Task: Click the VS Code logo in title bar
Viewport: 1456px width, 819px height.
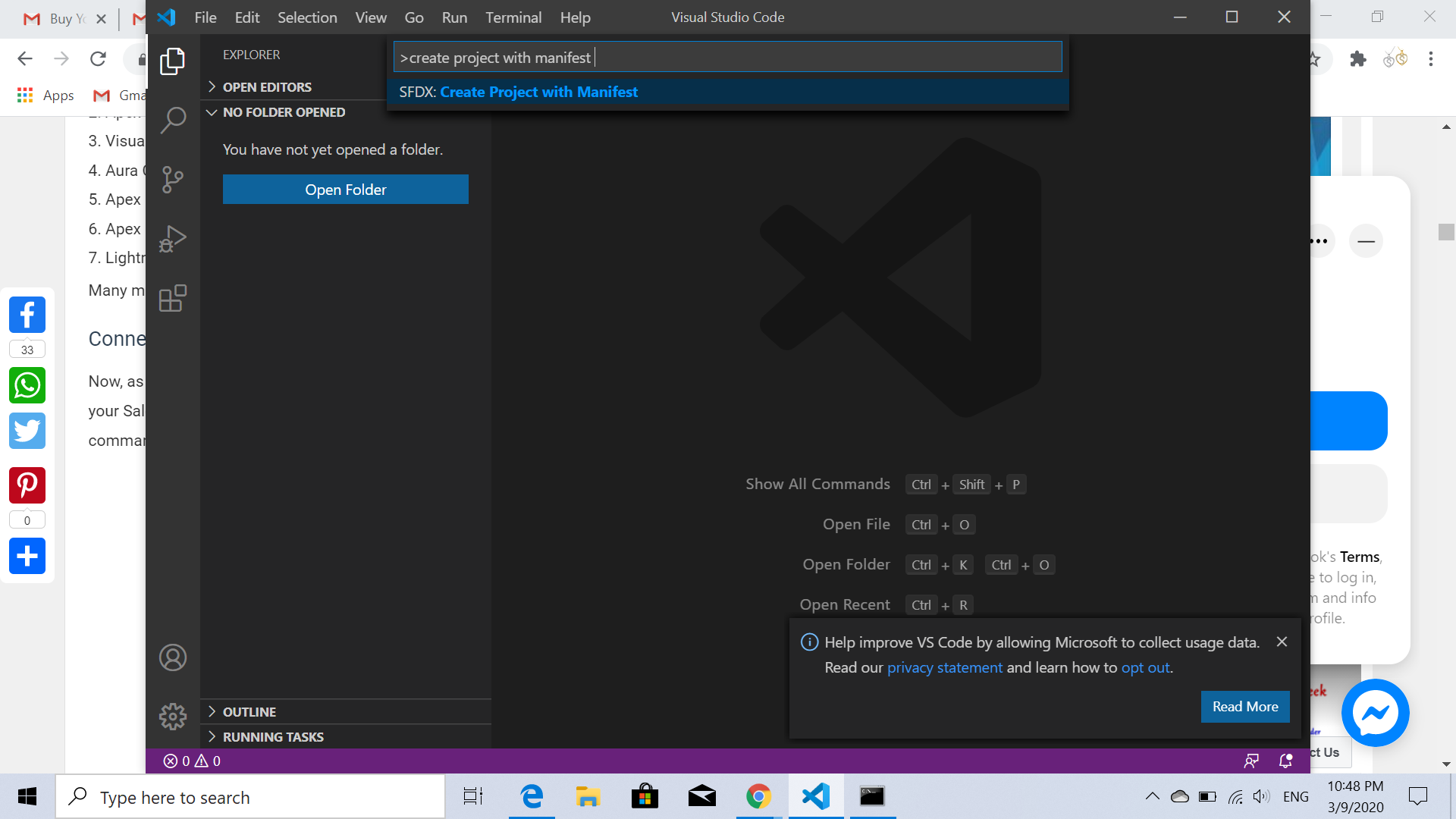Action: (166, 17)
